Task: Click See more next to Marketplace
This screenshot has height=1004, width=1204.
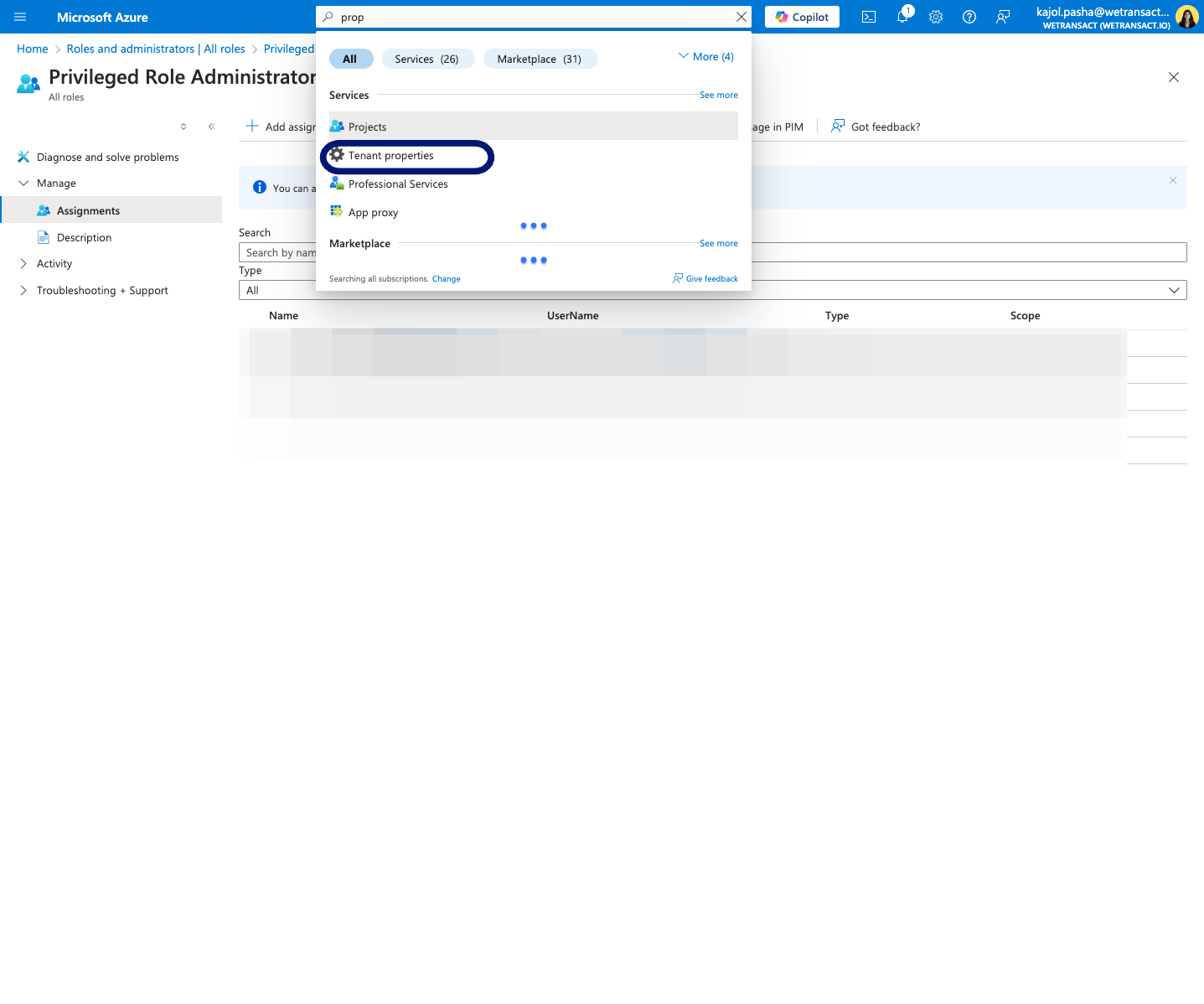Action: tap(719, 243)
